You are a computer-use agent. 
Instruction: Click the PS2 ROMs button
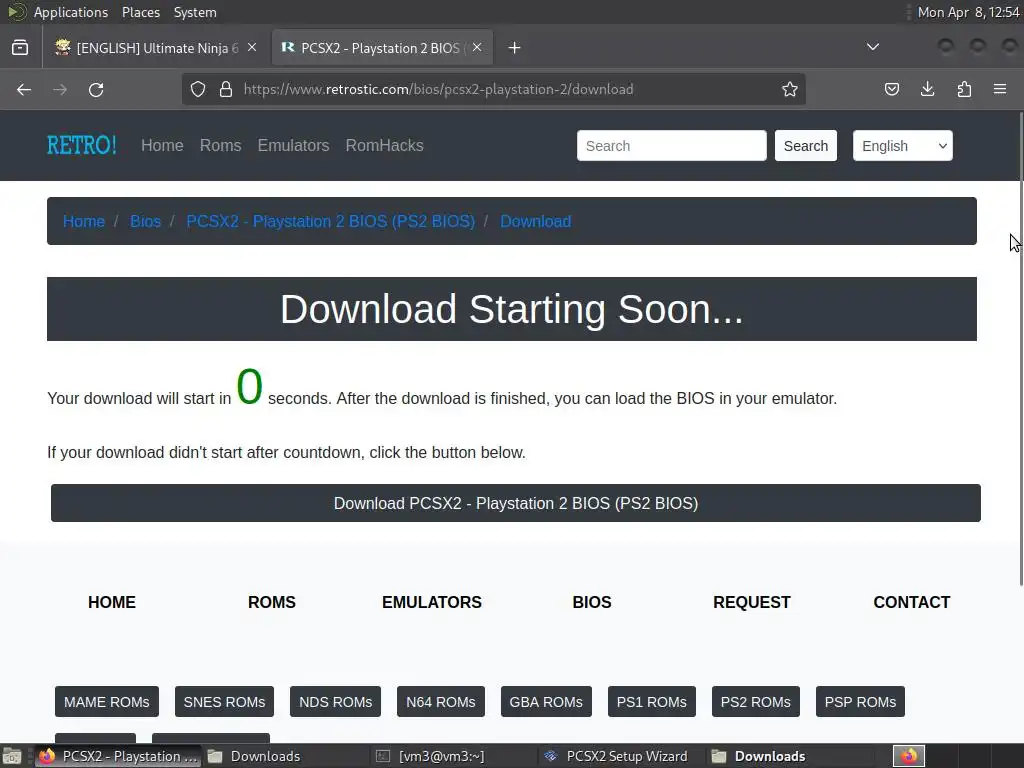pos(756,701)
